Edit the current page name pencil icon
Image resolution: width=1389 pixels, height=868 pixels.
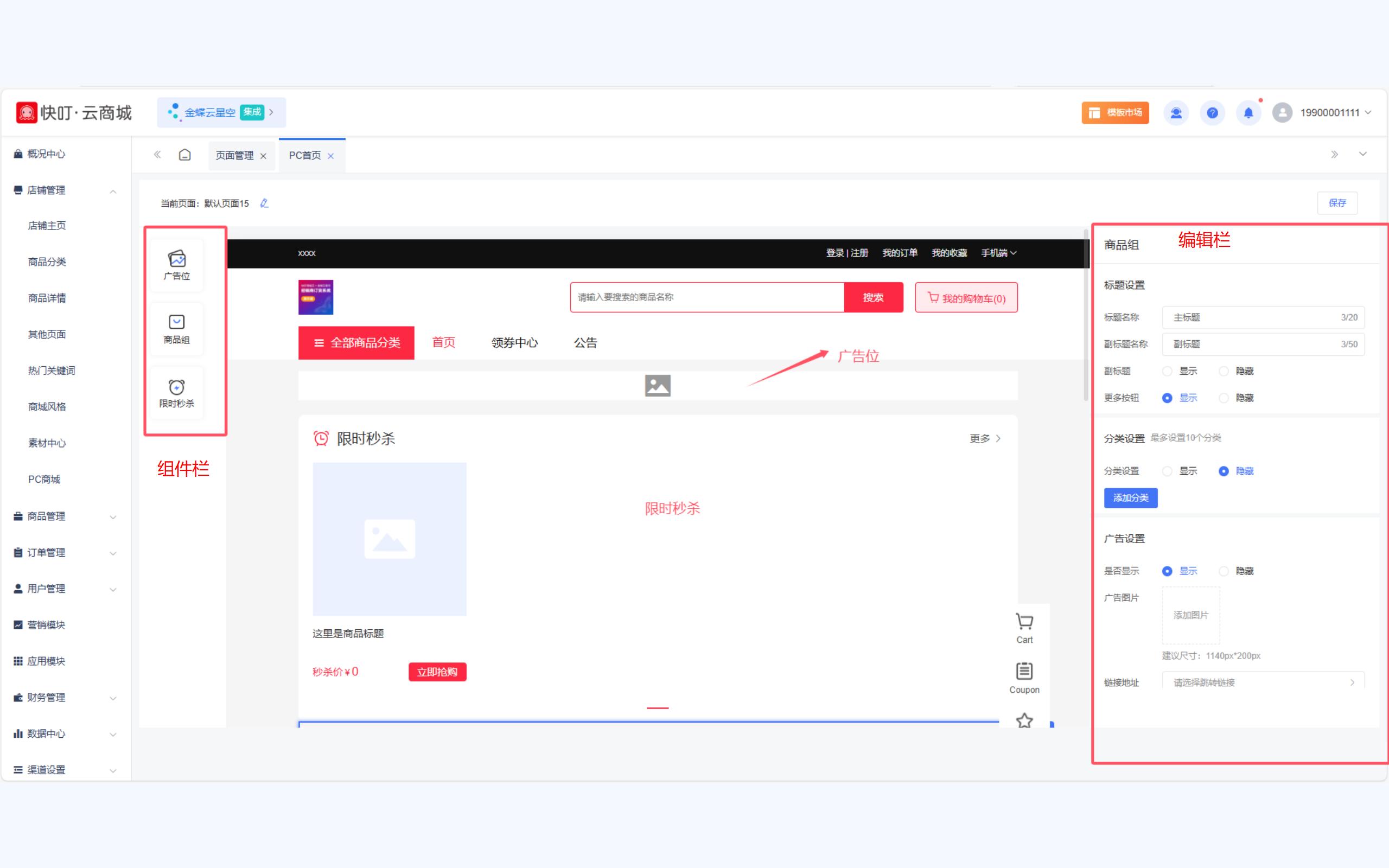coord(264,203)
